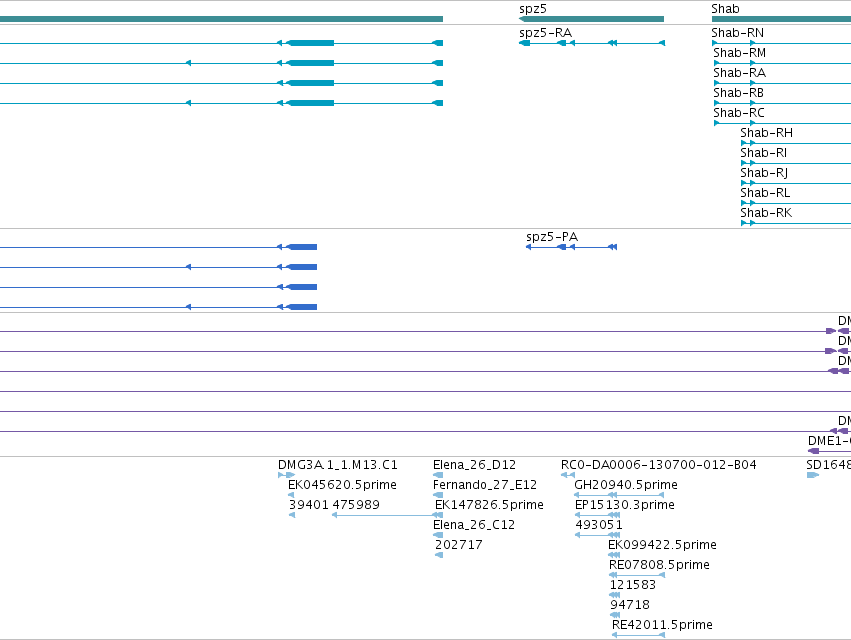Select the Shab-RB transcript label
This screenshot has width=851, height=640.
[738, 93]
